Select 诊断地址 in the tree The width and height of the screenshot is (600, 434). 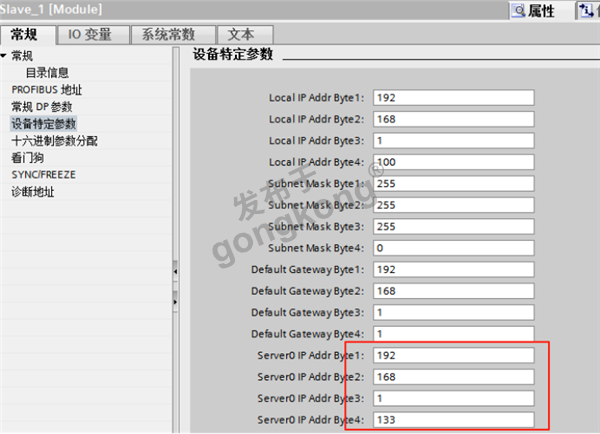click(33, 192)
